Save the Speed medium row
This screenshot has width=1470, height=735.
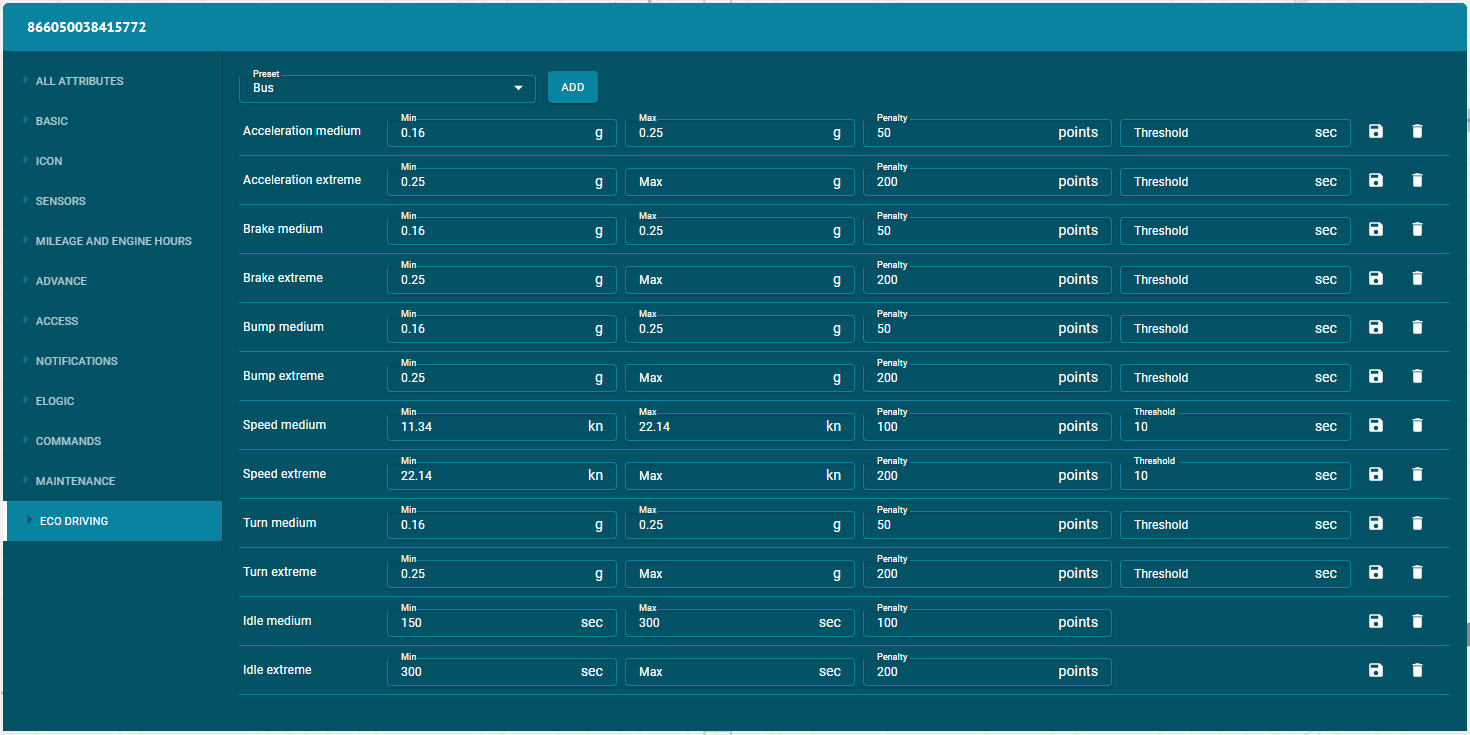point(1375,425)
